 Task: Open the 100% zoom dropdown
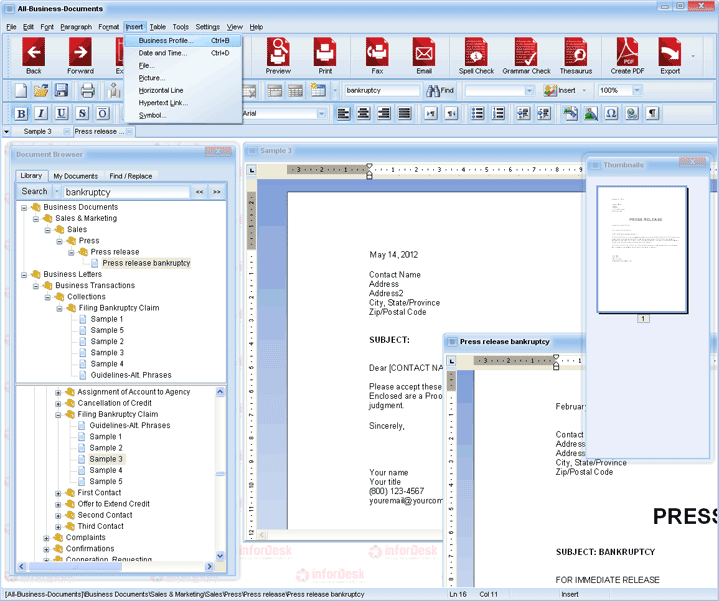click(637, 90)
